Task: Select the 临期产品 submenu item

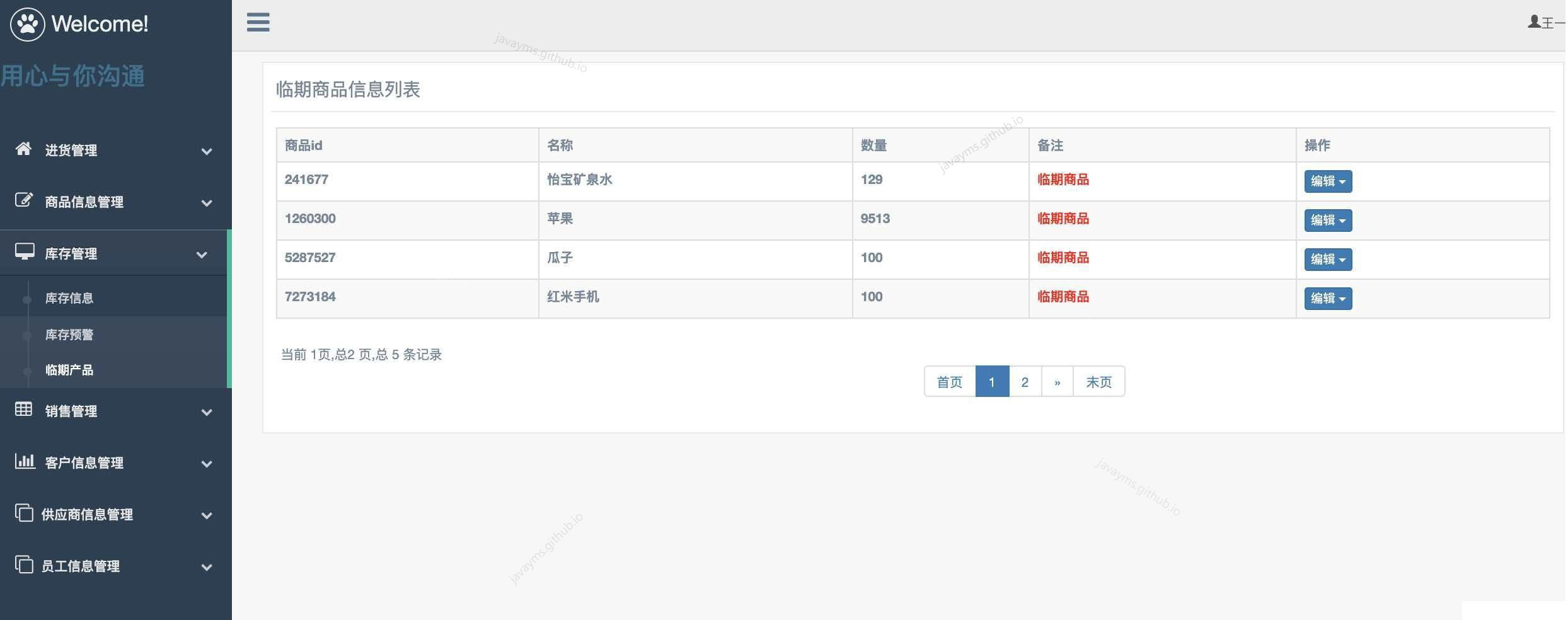Action: point(69,370)
